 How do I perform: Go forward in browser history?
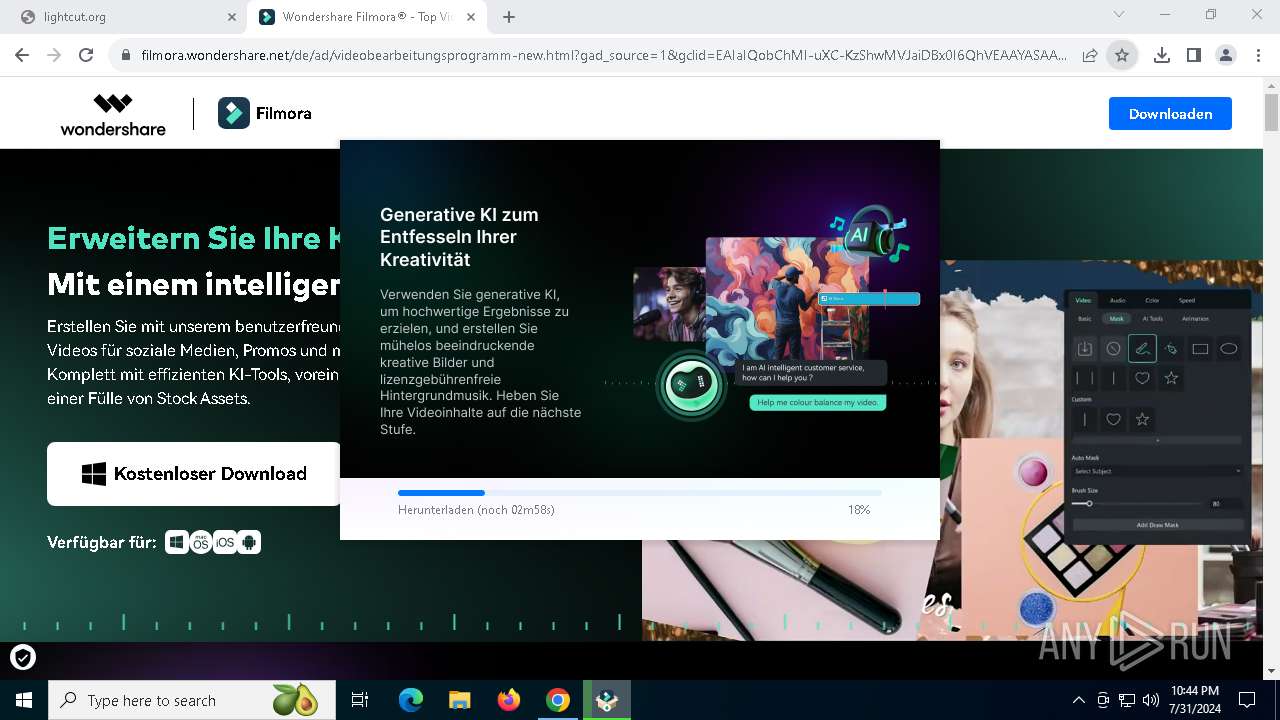[x=54, y=56]
